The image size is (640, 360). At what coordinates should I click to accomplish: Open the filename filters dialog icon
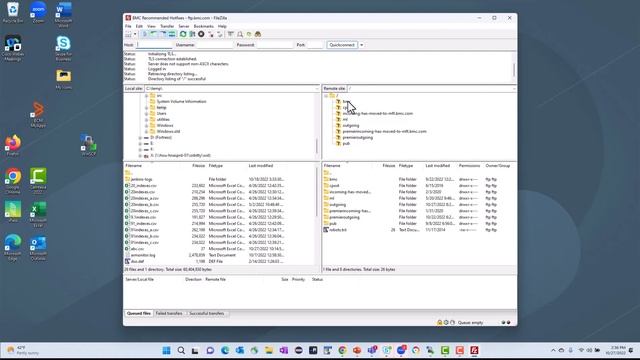pyautogui.click(x=231, y=34)
